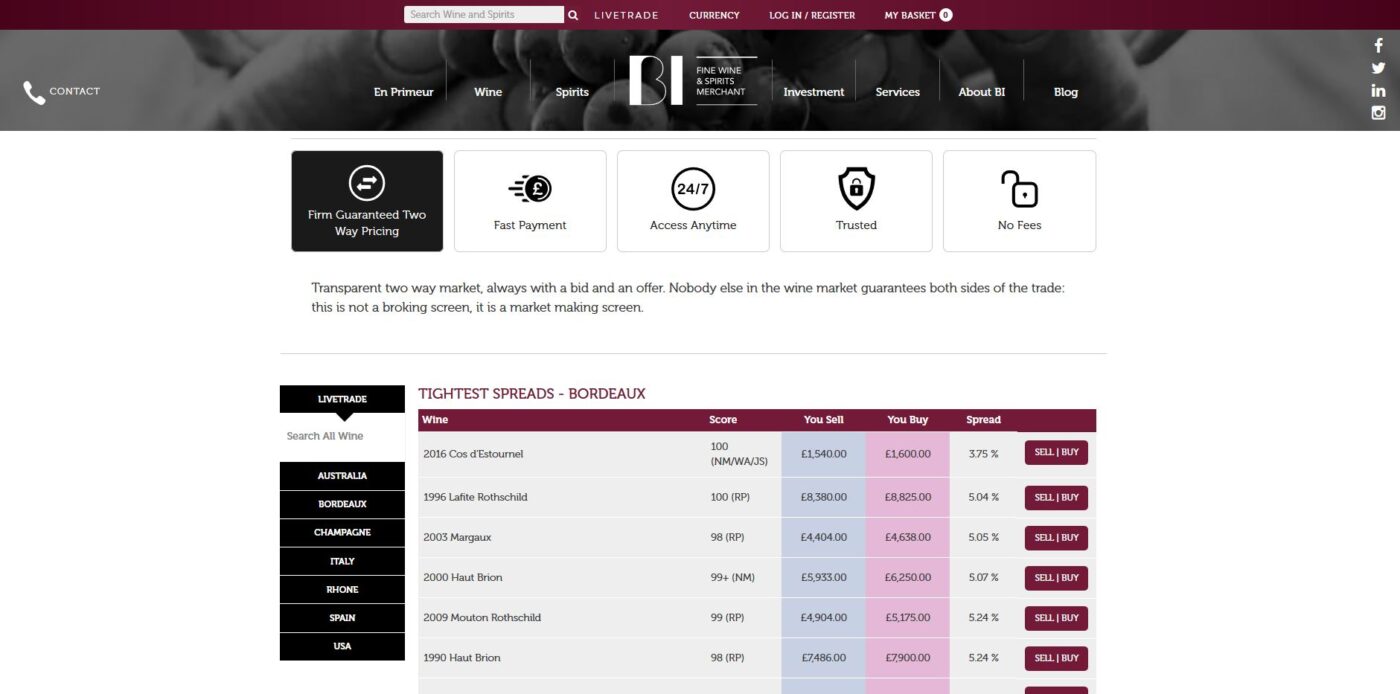Click the BI logo in the header
1400x694 pixels.
click(693, 81)
